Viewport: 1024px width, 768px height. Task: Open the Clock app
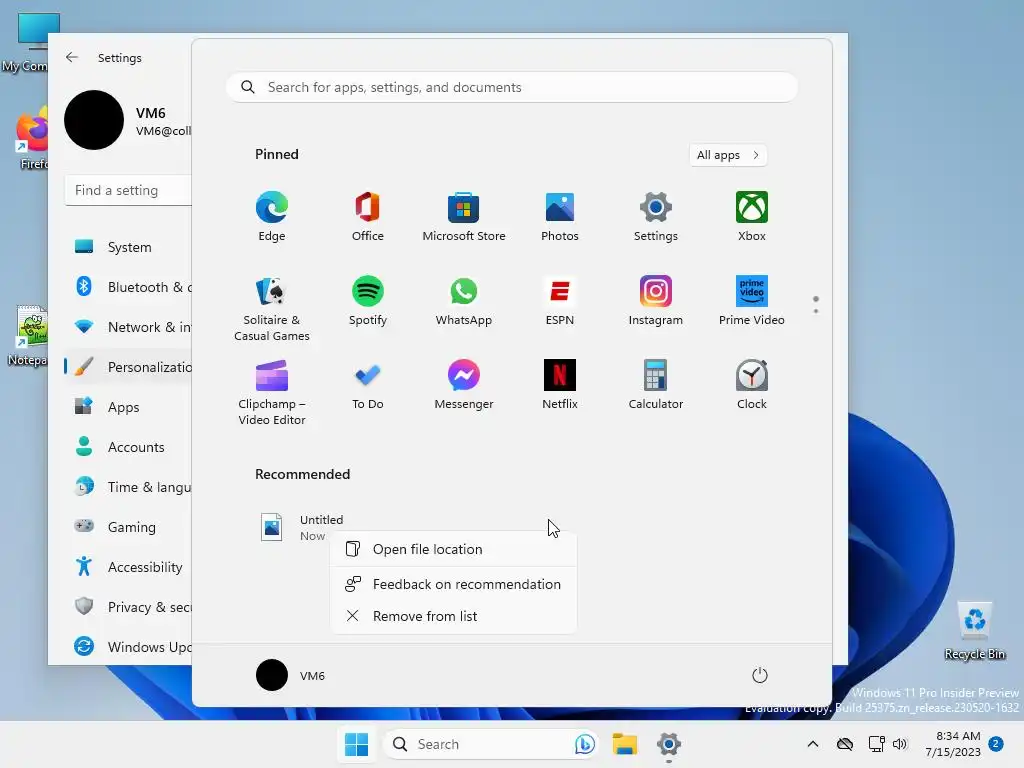[x=752, y=385]
